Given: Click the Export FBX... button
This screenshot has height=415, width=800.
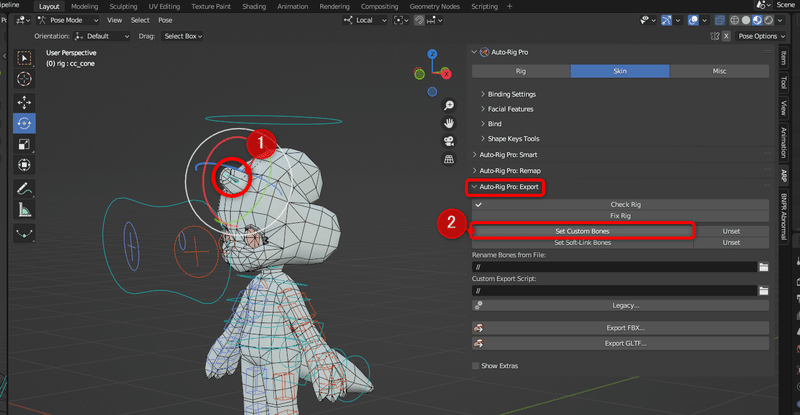Looking at the screenshot, I should coord(620,328).
